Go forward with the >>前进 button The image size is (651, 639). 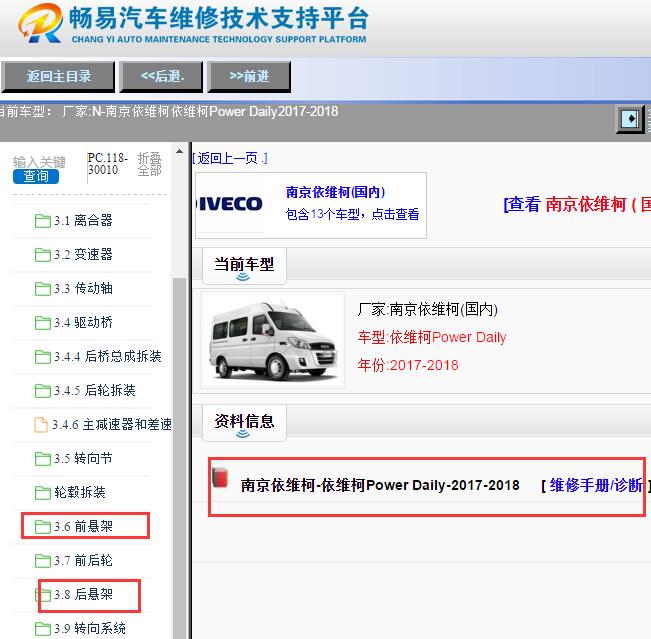pyautogui.click(x=249, y=76)
